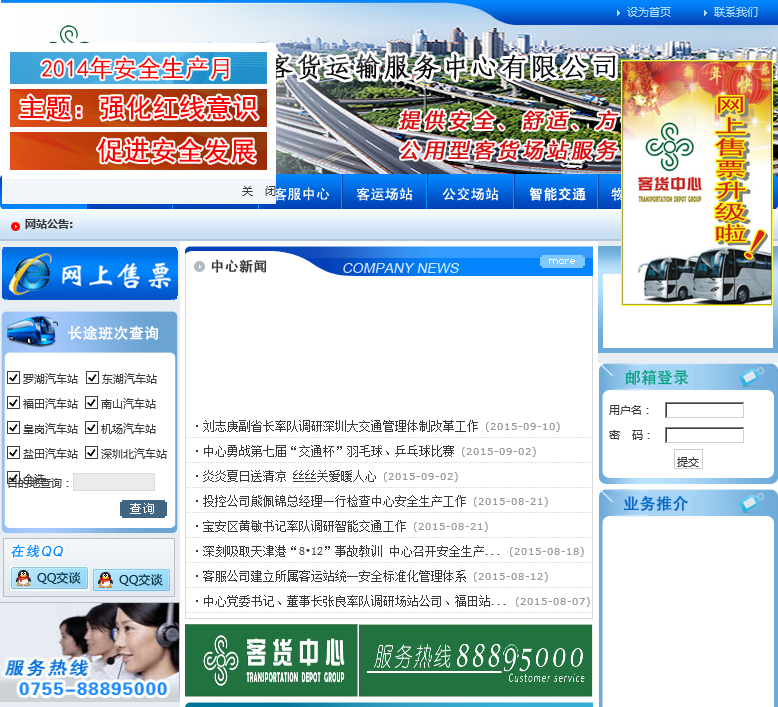Click the red bullet next to 网站公告
778x707 pixels.
[x=15, y=226]
